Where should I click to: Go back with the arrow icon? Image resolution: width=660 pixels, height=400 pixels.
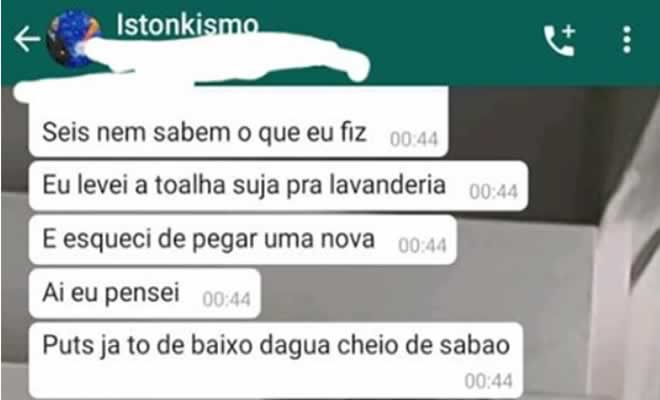pyautogui.click(x=27, y=38)
